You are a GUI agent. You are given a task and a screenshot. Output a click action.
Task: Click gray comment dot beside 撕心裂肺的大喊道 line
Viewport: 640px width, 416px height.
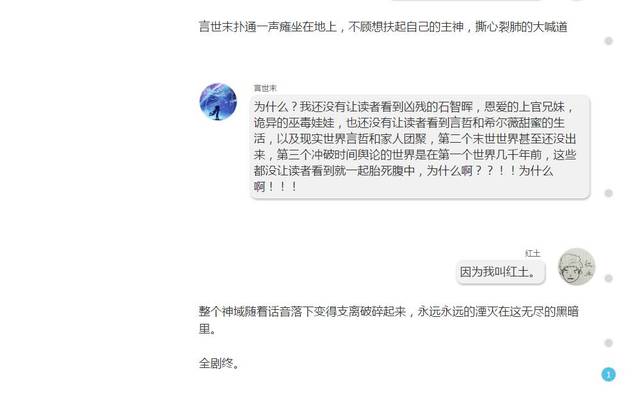tap(608, 41)
